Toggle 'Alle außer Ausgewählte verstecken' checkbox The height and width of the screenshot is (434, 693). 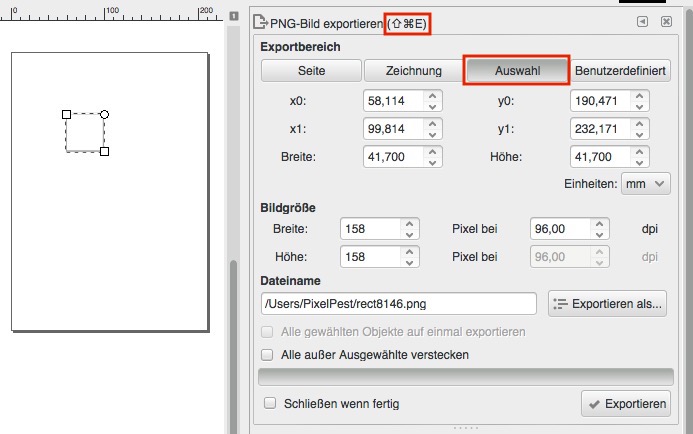(x=267, y=354)
